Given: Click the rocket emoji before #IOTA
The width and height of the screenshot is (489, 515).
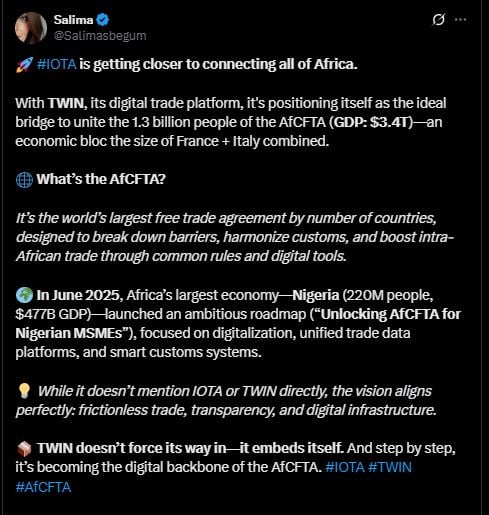Looking at the screenshot, I should tap(24, 64).
